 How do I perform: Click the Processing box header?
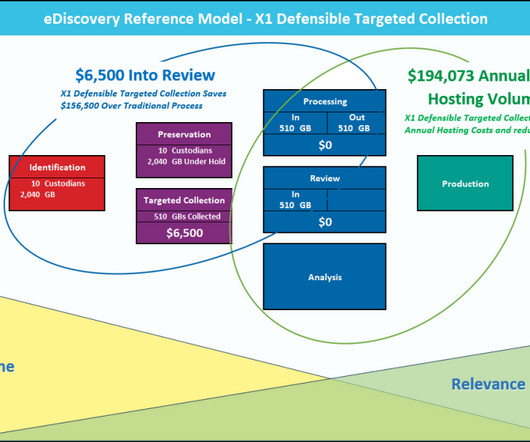pos(324,101)
